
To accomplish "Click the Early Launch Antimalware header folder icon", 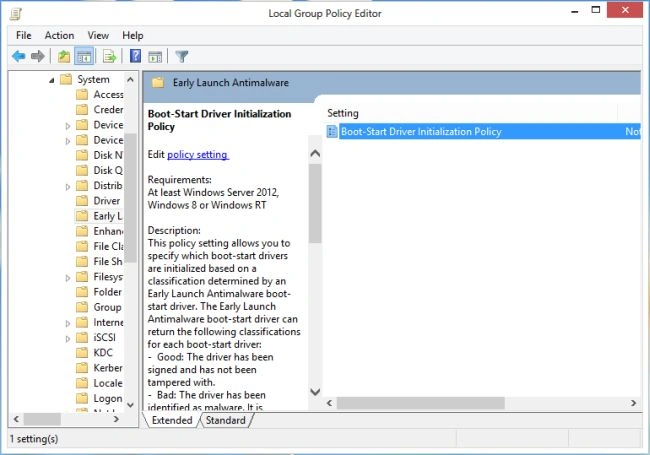I will tap(158, 82).
